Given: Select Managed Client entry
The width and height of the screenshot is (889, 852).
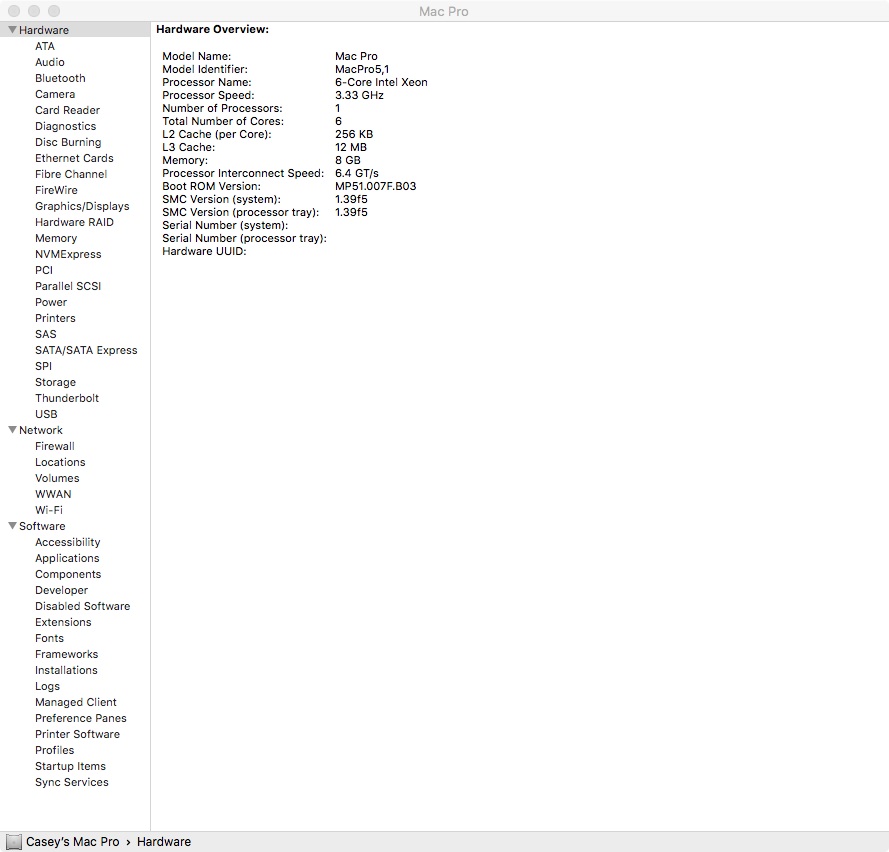Looking at the screenshot, I should tap(75, 702).
